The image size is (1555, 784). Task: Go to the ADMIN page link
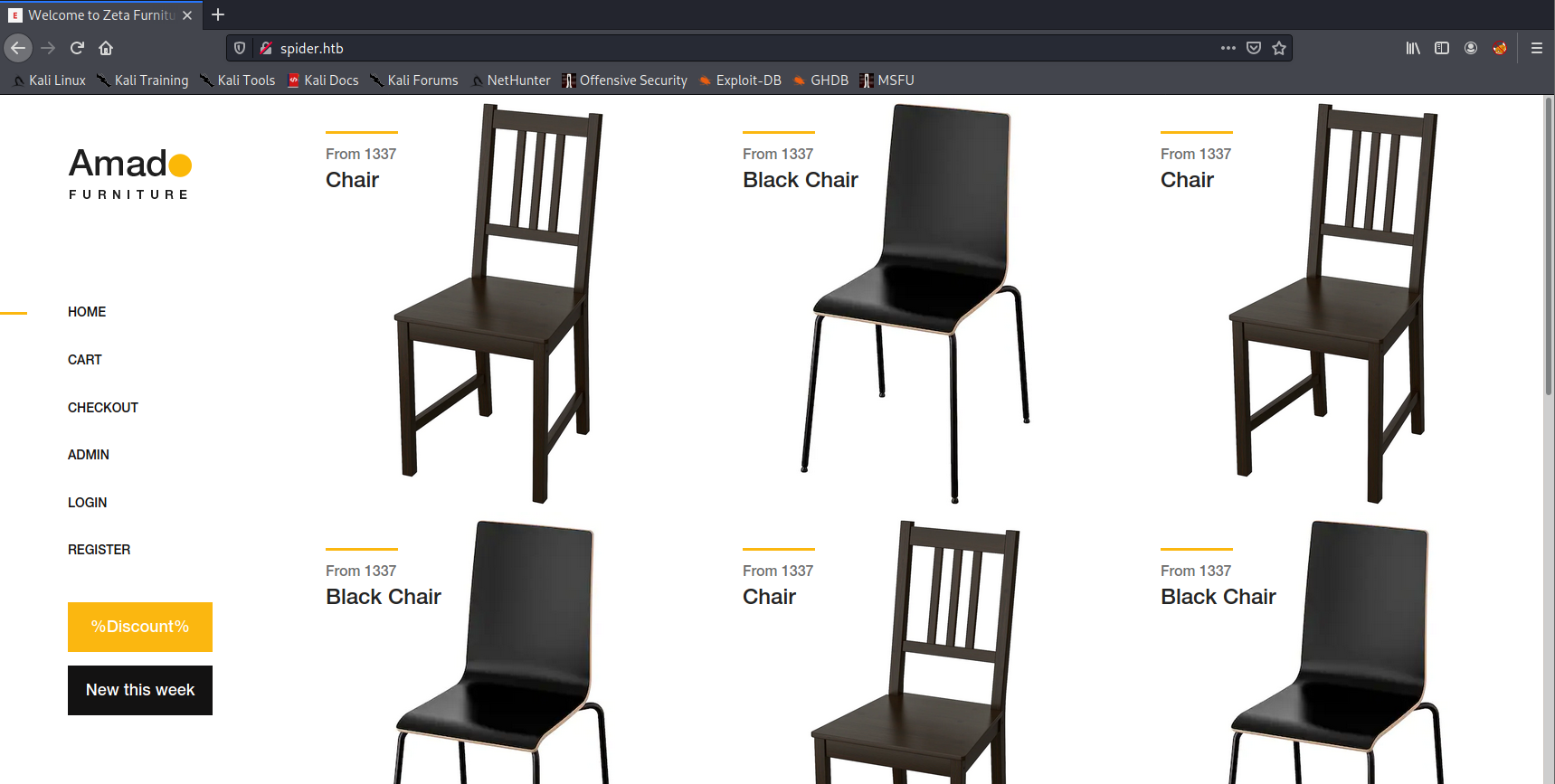(x=89, y=455)
